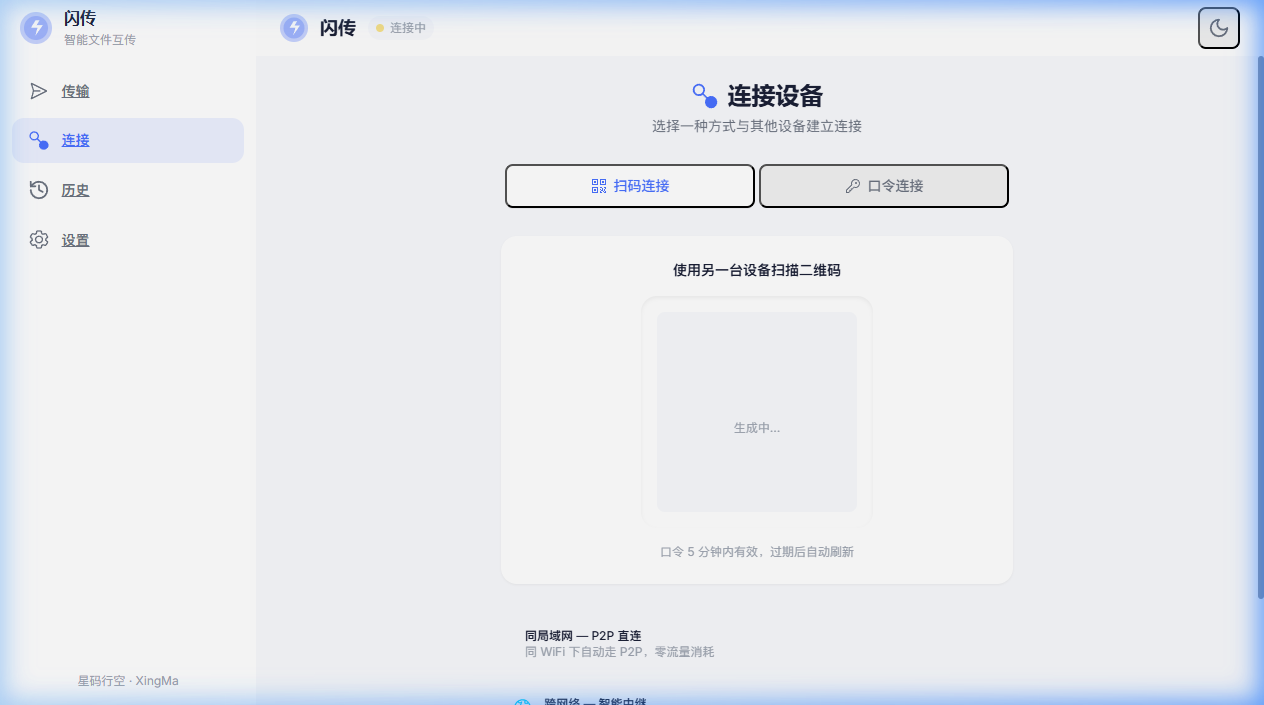Toggle dark mode with the moon icon
1264x705 pixels.
(x=1218, y=28)
